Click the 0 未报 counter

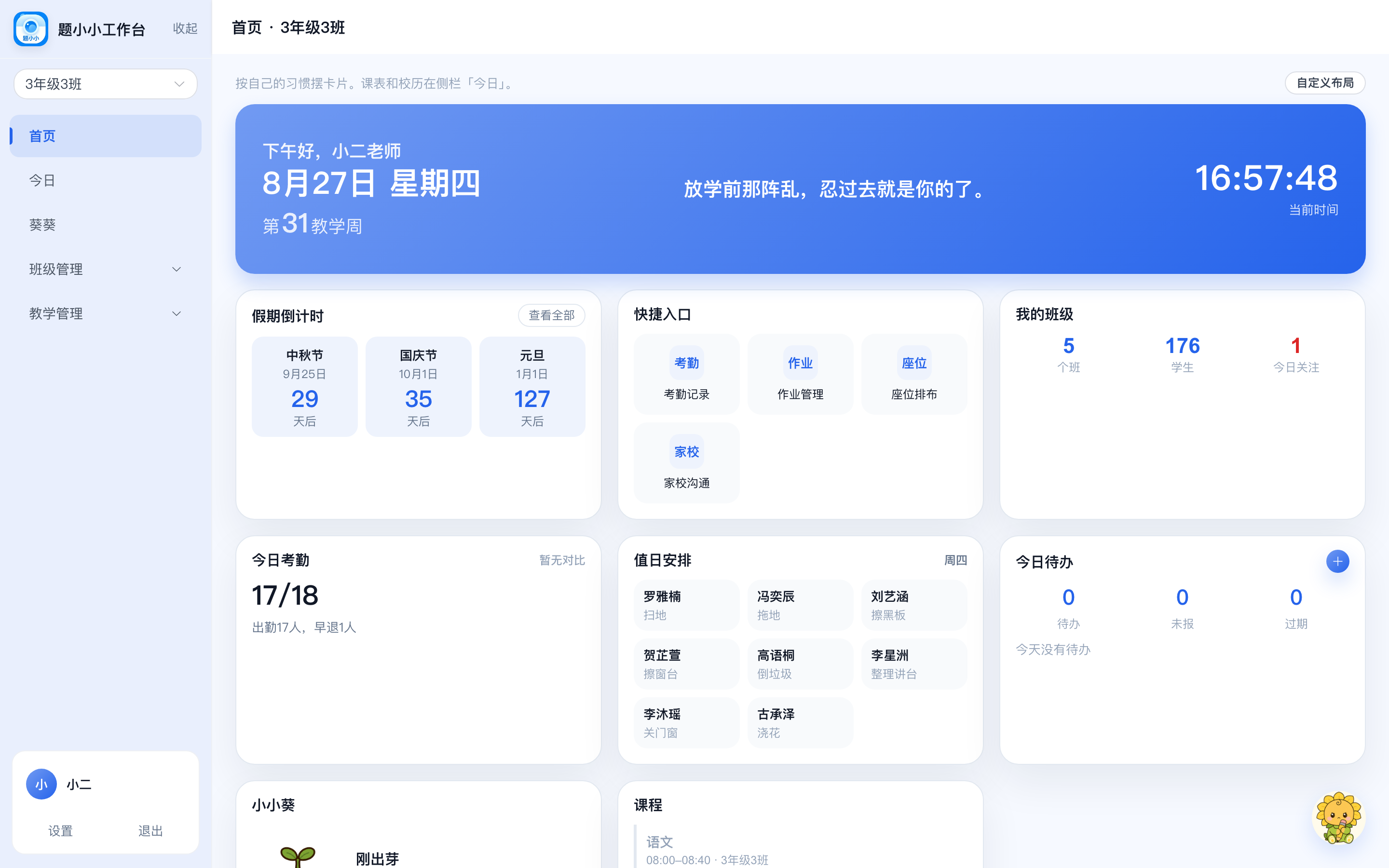[1182, 609]
